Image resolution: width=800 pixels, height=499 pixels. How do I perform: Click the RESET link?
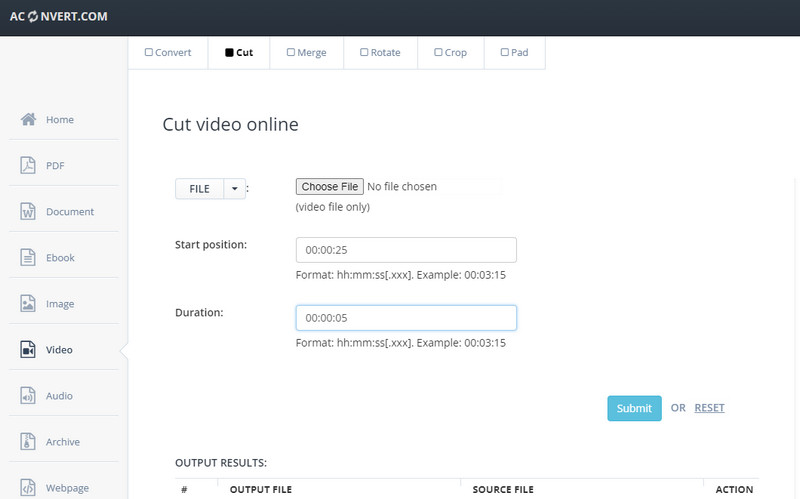(709, 408)
